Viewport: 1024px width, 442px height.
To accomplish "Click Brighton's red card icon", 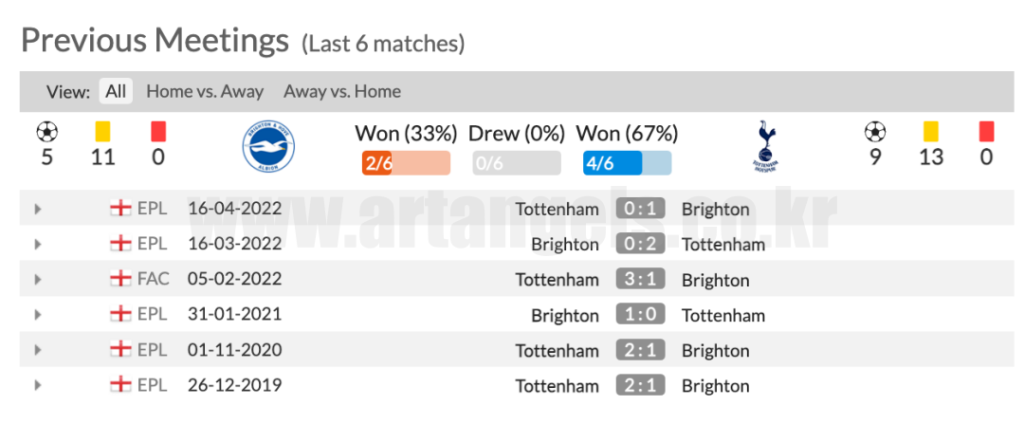I will click(157, 131).
